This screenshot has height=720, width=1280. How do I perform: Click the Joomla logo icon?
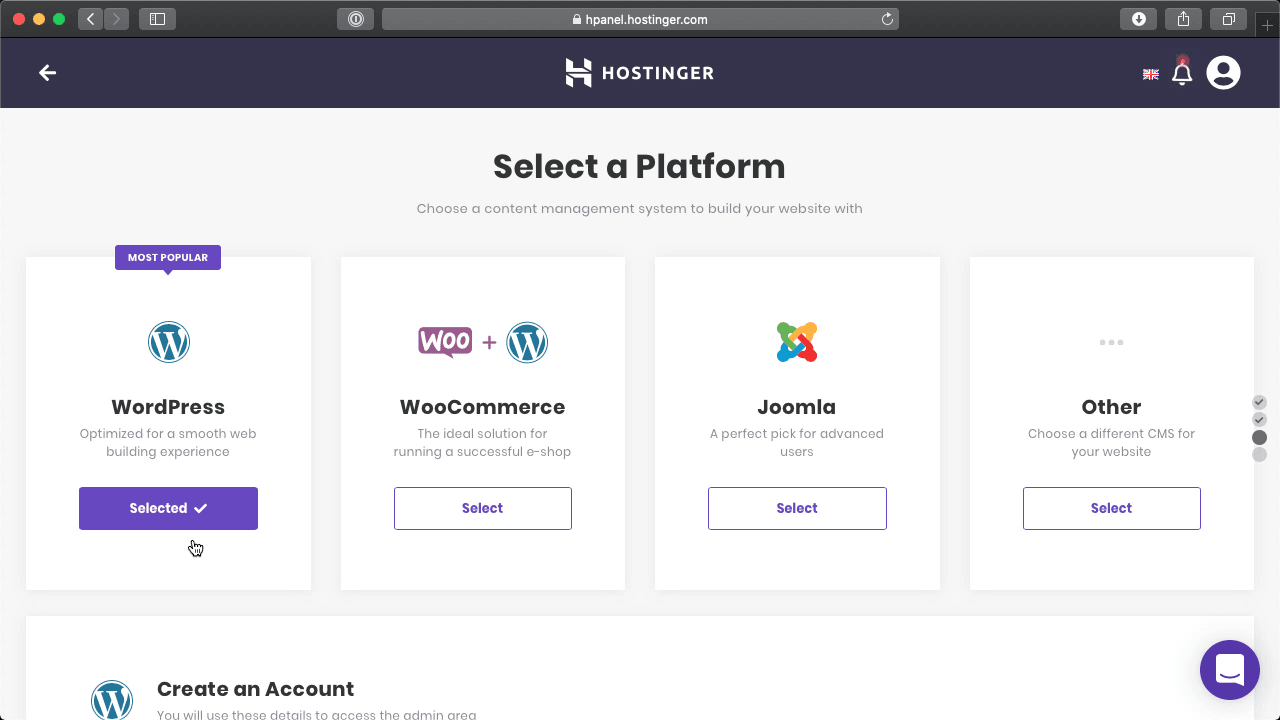click(797, 342)
